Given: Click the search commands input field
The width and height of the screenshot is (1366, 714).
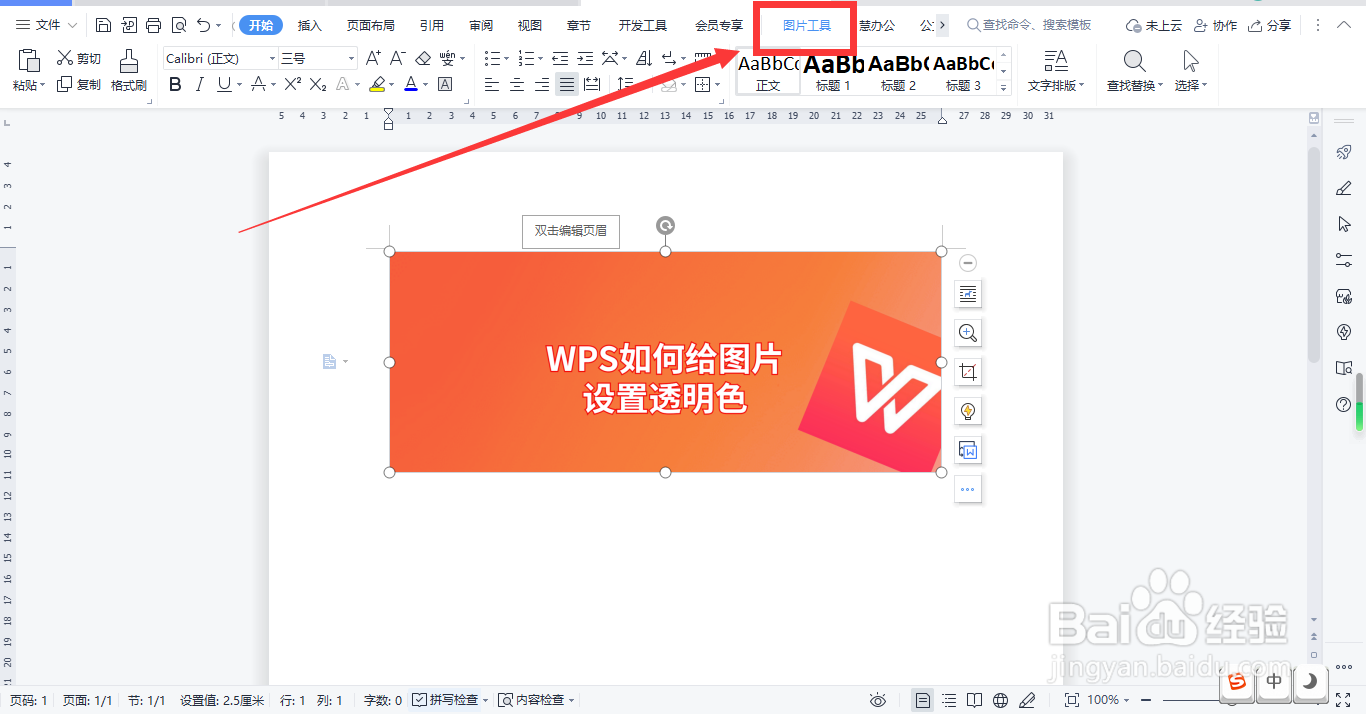Looking at the screenshot, I should click(1030, 25).
